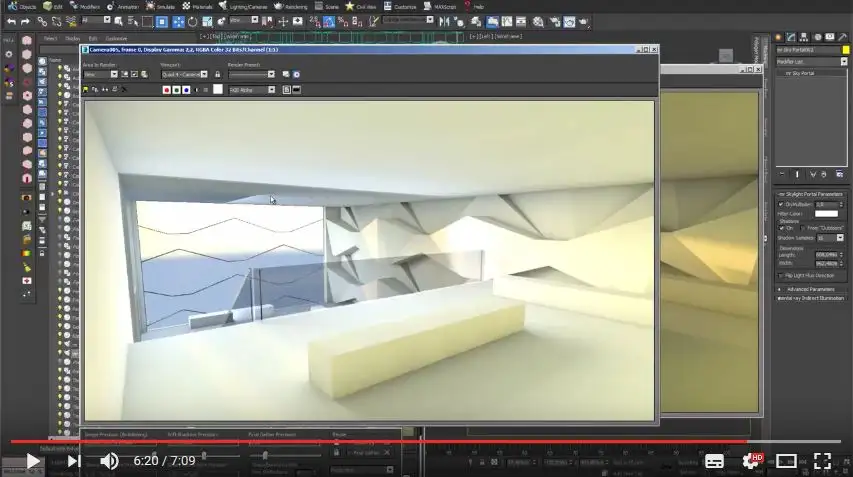Click the white Filter Color swatch
The height and width of the screenshot is (477, 853).
826,214
